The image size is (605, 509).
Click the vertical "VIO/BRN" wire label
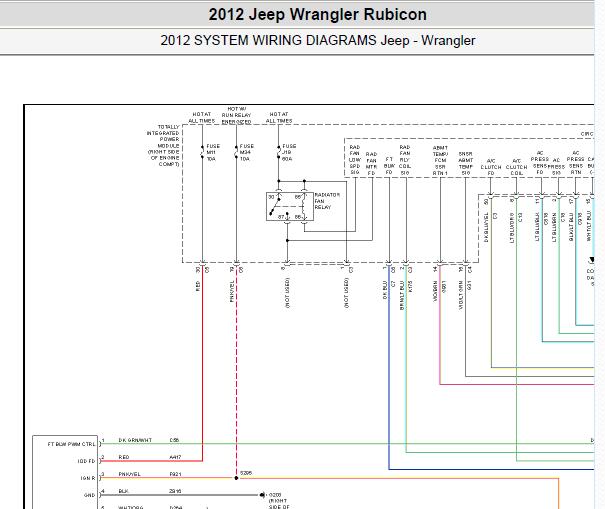pyautogui.click(x=435, y=291)
